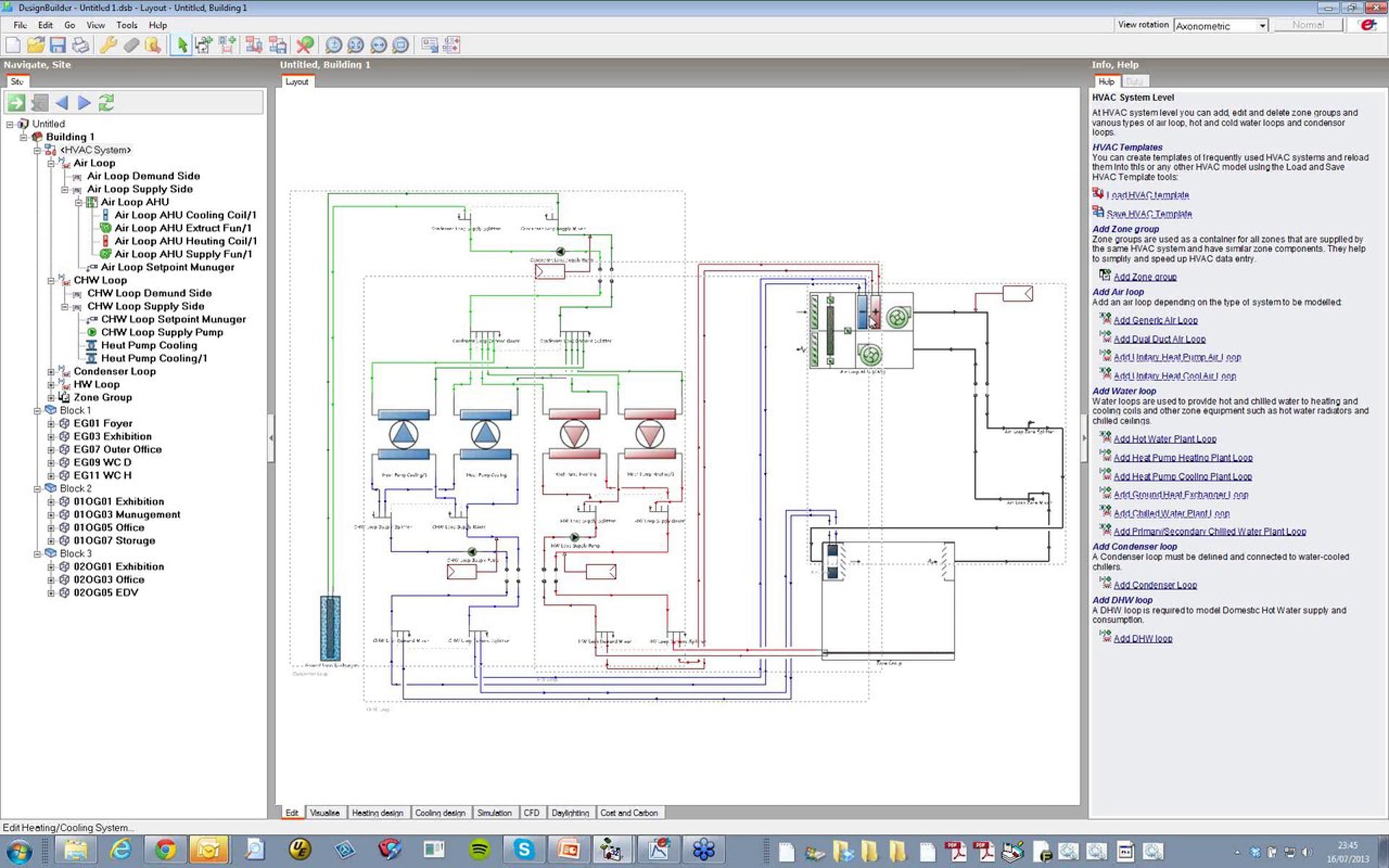This screenshot has height=868, width=1389.
Task: Select EG03 Exhibition zone in tree
Action: (x=112, y=437)
